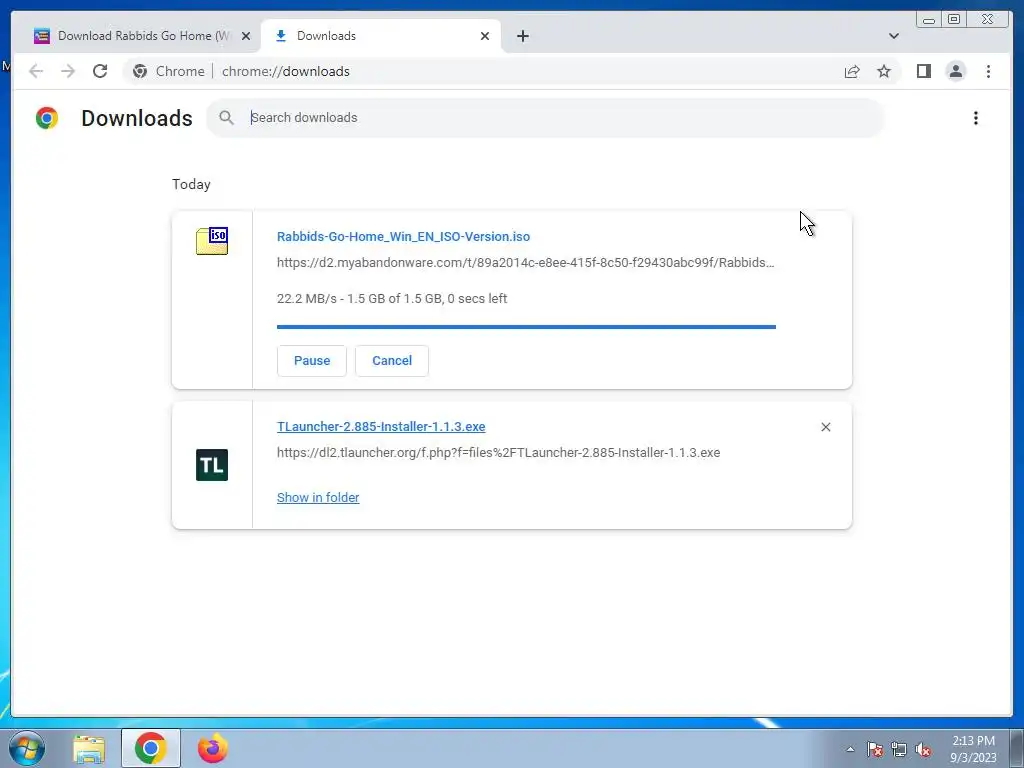Viewport: 1024px width, 768px height.
Task: Open the tab search dropdown arrow
Action: 893,36
